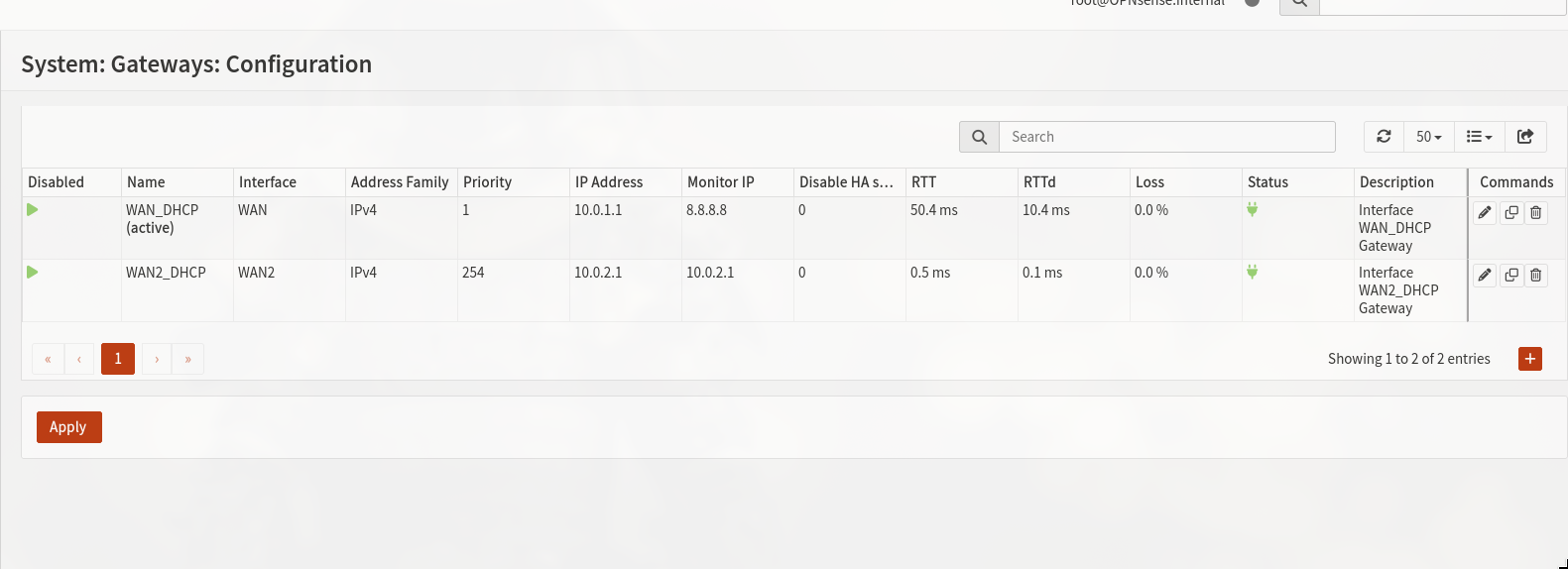Select page 1 in pagination

(x=118, y=359)
